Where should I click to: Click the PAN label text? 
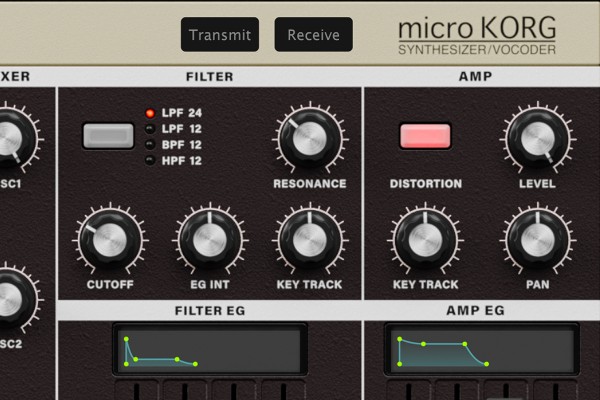(x=538, y=284)
